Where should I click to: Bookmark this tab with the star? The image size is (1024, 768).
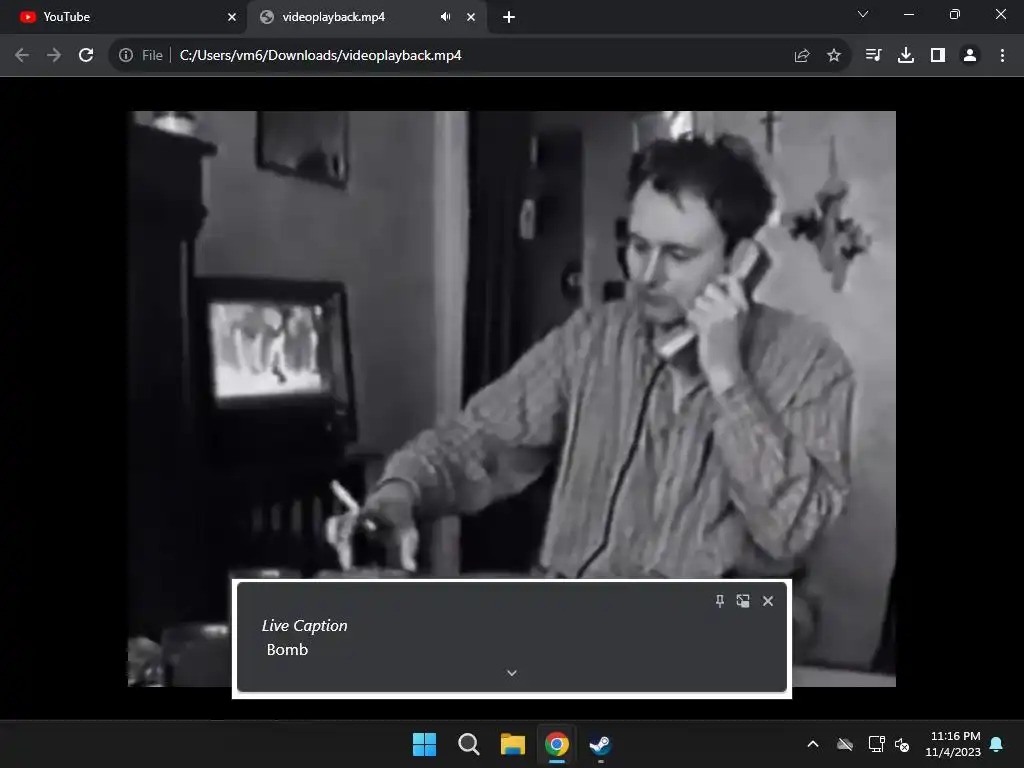834,56
